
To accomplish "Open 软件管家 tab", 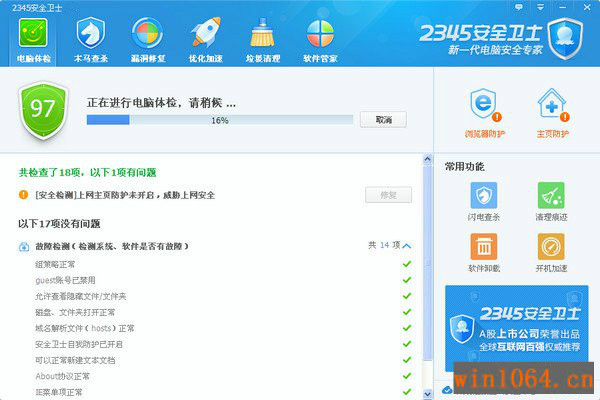I will tap(320, 41).
